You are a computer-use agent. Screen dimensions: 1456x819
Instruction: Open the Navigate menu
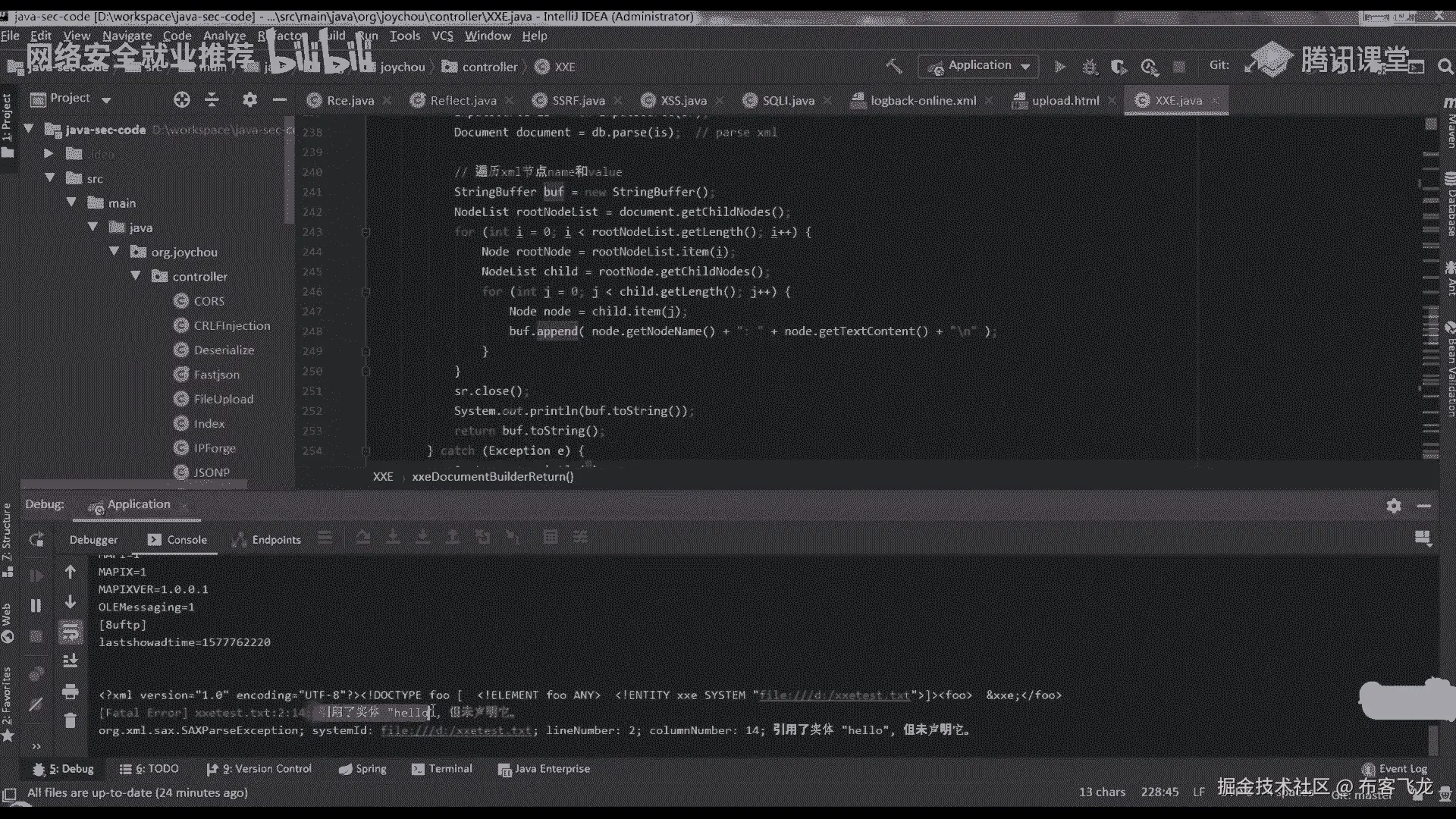127,36
